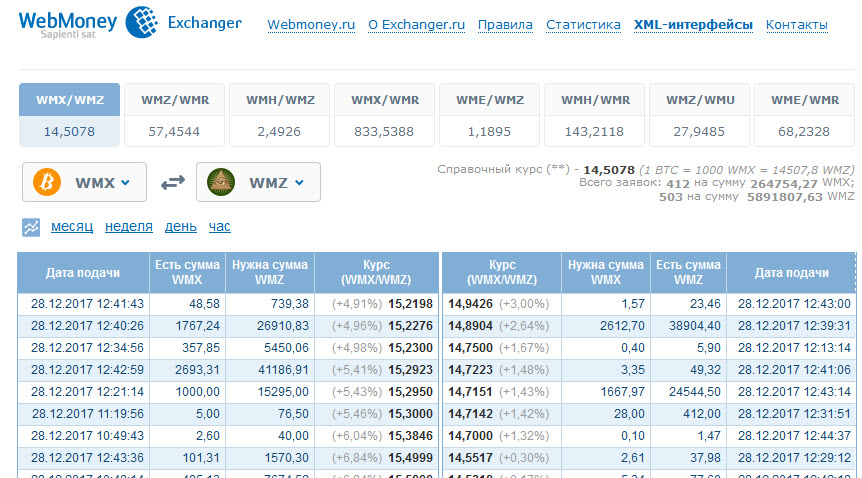This screenshot has height=478, width=862.
Task: Open the WME/WMZ pair tab
Action: 489,100
